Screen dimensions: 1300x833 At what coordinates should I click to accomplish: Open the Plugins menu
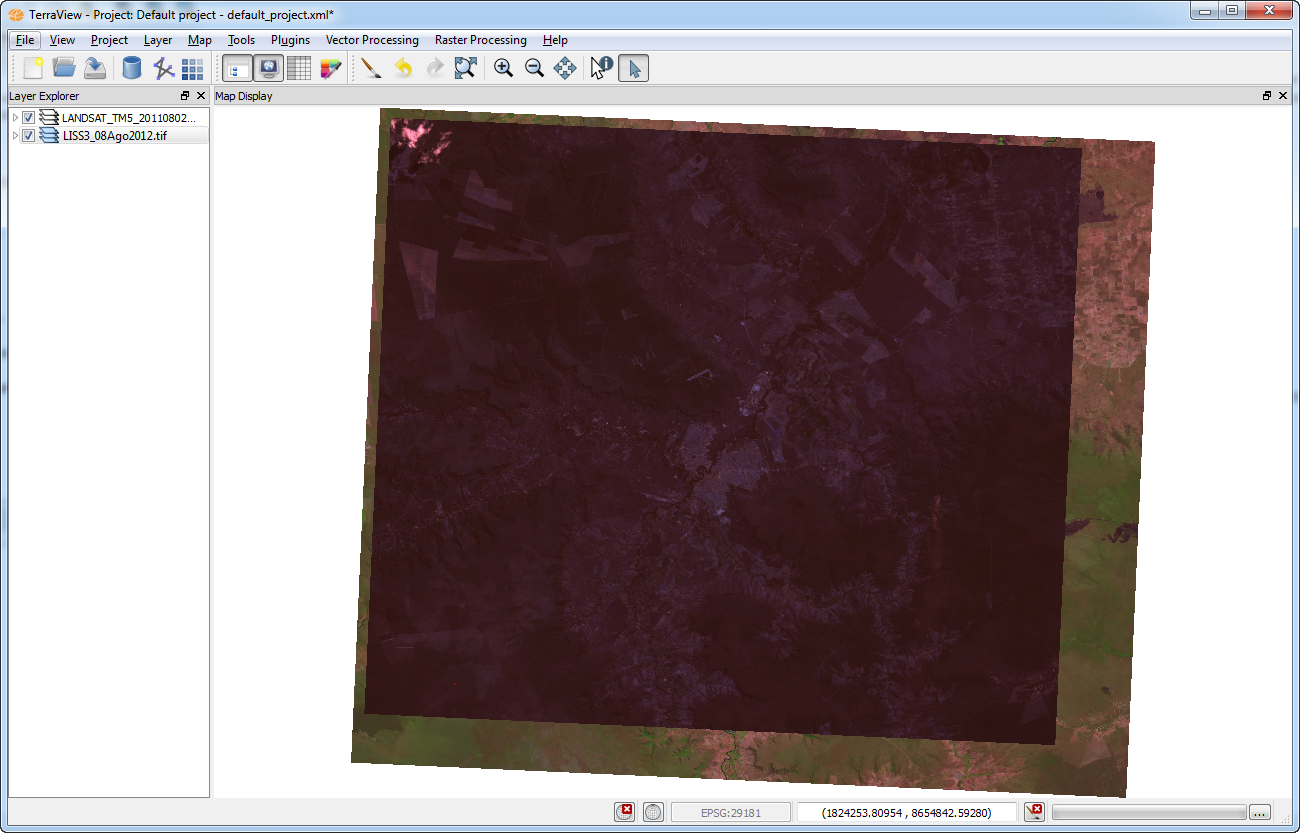pos(290,40)
